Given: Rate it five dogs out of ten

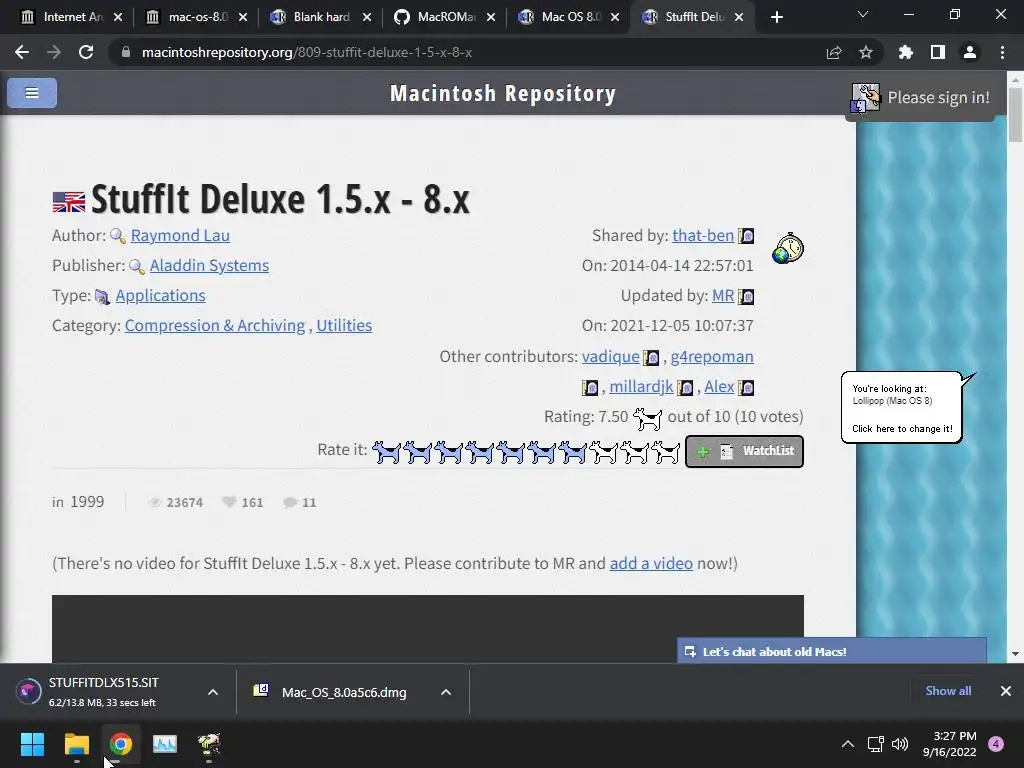Looking at the screenshot, I should point(511,451).
